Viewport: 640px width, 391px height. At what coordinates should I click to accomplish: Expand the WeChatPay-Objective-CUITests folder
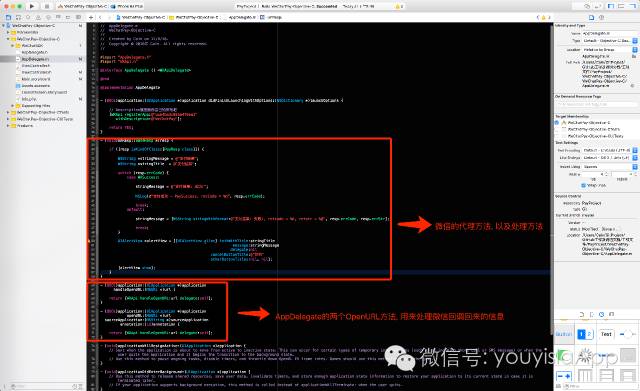pos(8,119)
